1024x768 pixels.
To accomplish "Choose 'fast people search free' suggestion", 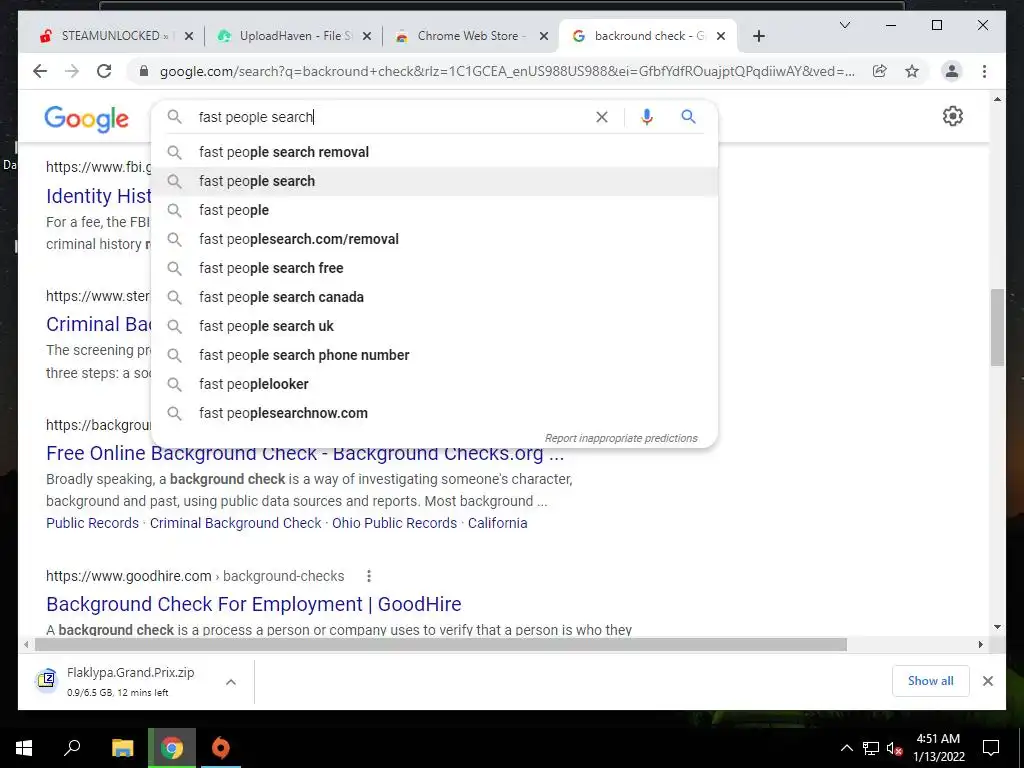I will pos(434,268).
